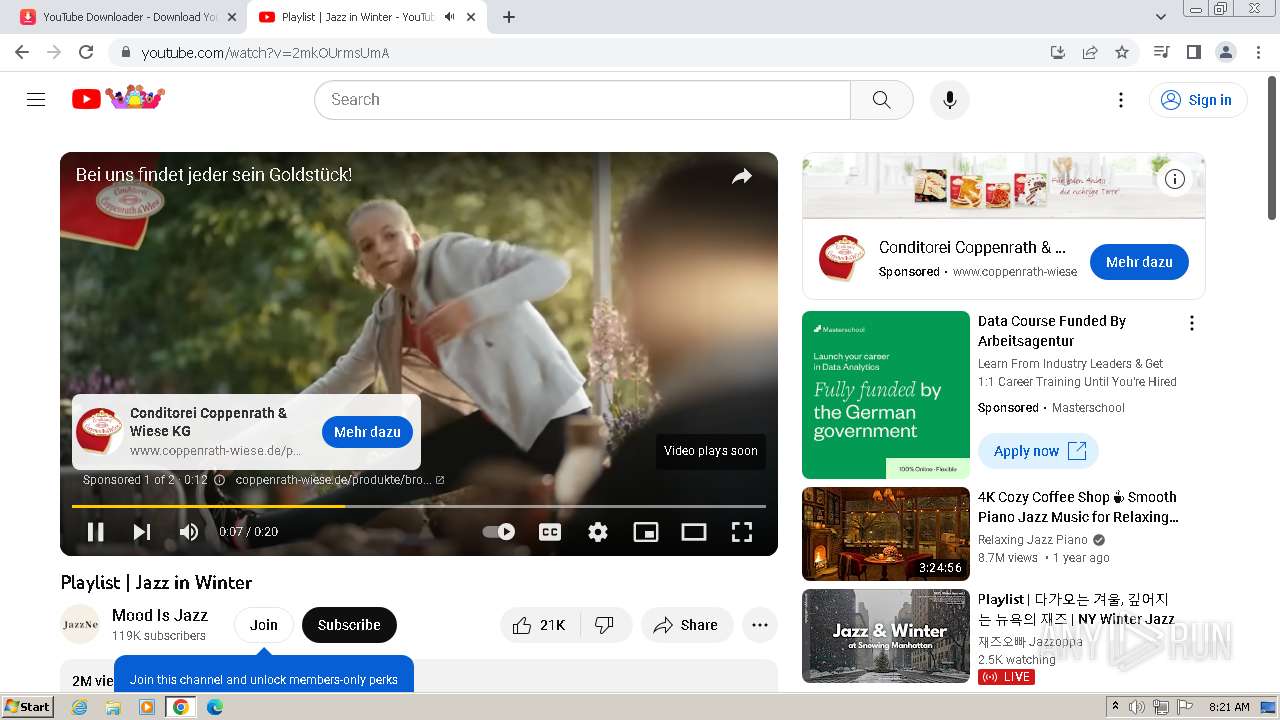The width and height of the screenshot is (1280, 720).
Task: Open options menu for Data Course ad
Action: pos(1191,323)
